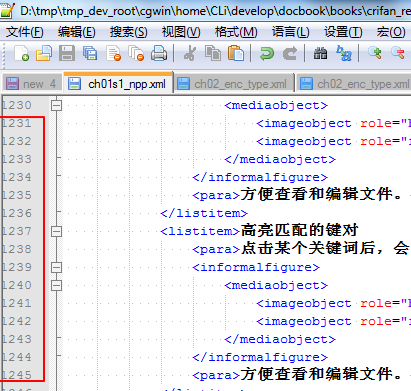Select line number 1242 in margin

click(16, 321)
